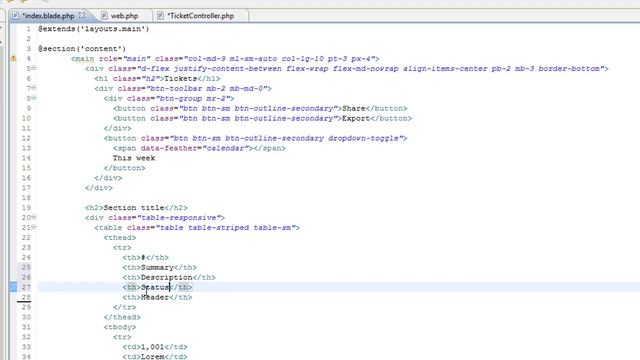Collapse the btn-toolbar div fold at line 7
The height and width of the screenshot is (360, 640).
point(34,88)
